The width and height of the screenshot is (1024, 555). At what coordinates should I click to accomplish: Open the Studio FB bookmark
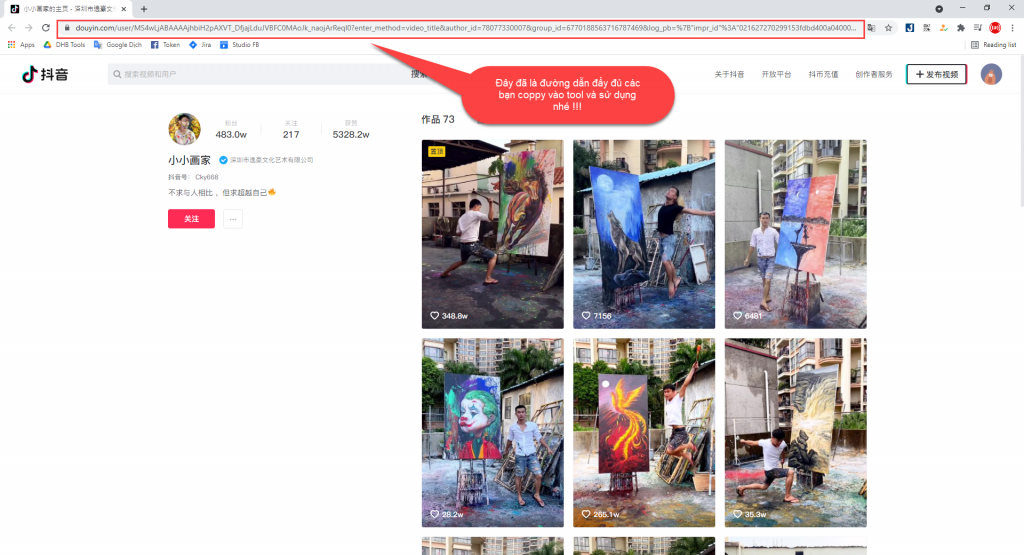(239, 44)
